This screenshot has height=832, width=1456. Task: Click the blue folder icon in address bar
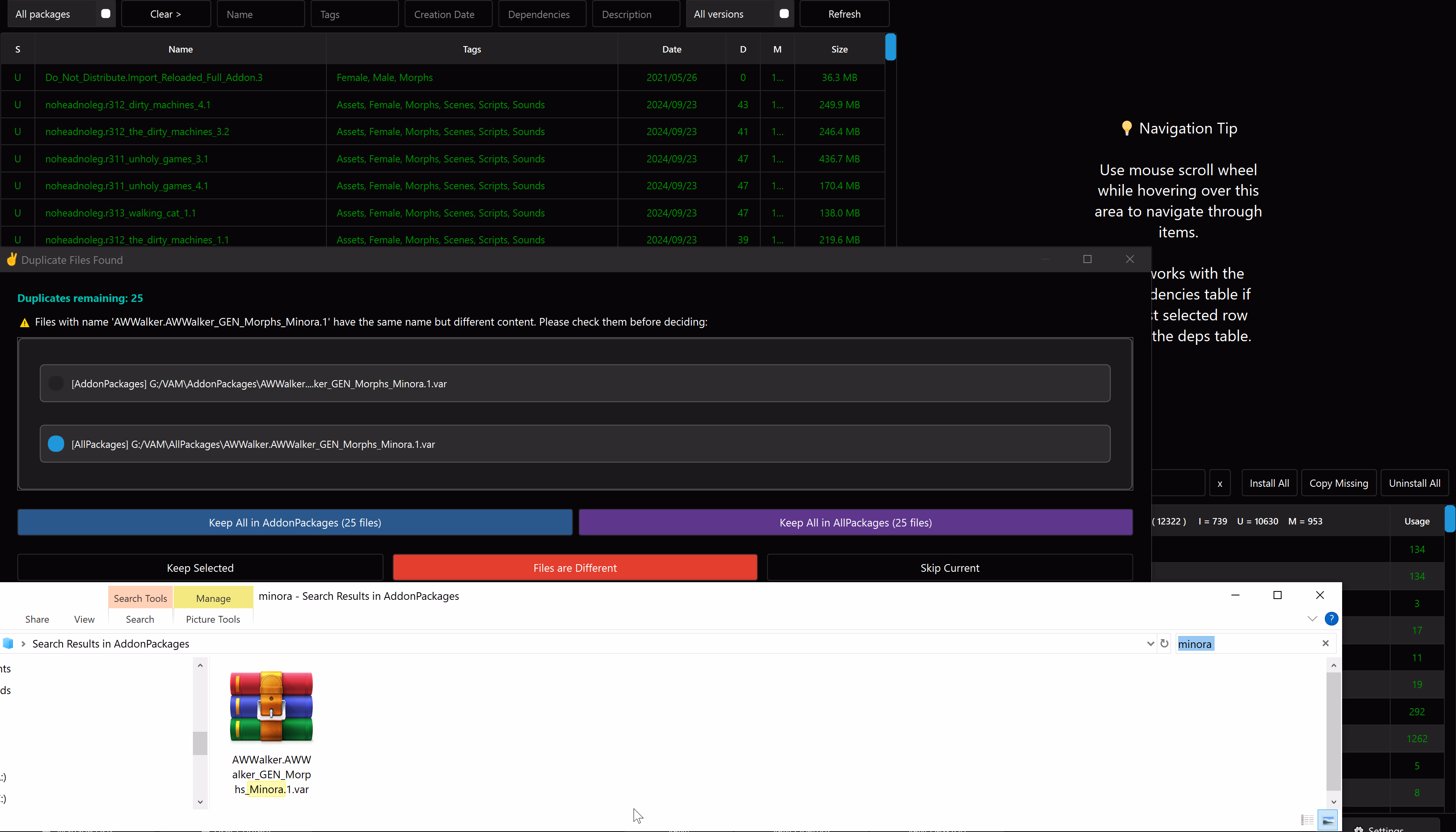tap(8, 644)
